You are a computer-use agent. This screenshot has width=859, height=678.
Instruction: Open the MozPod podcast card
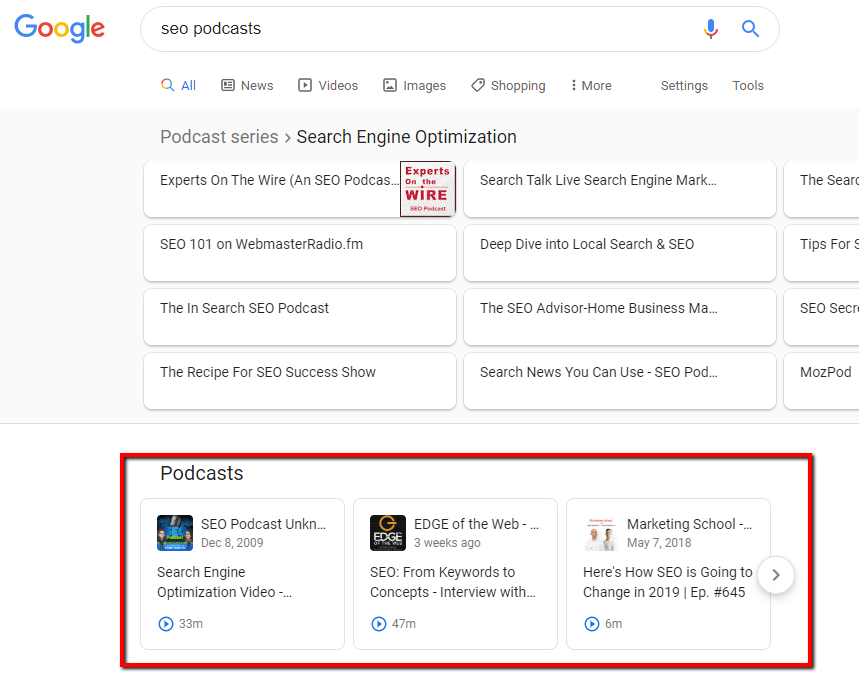pyautogui.click(x=821, y=381)
